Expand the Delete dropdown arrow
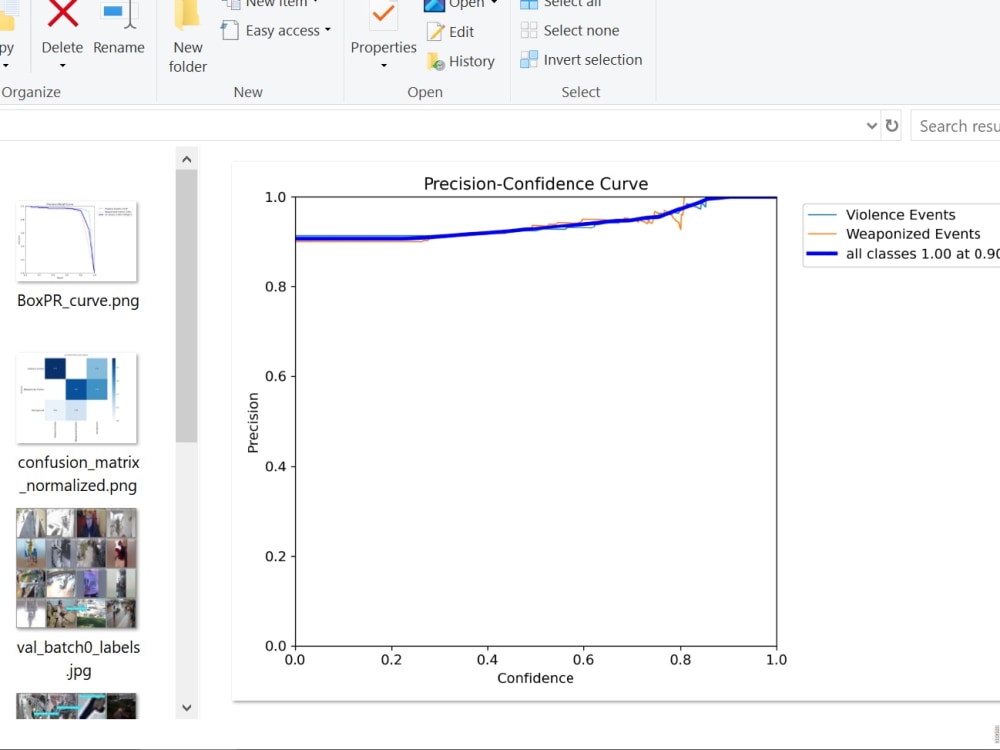This screenshot has height=750, width=1000. [62, 66]
